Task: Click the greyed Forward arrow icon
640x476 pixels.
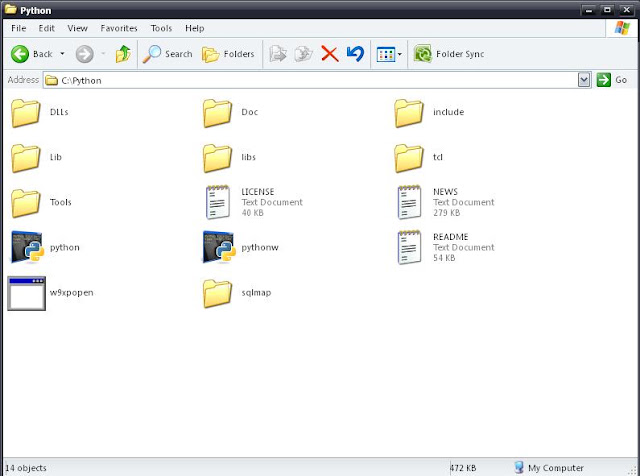Action: tap(84, 54)
